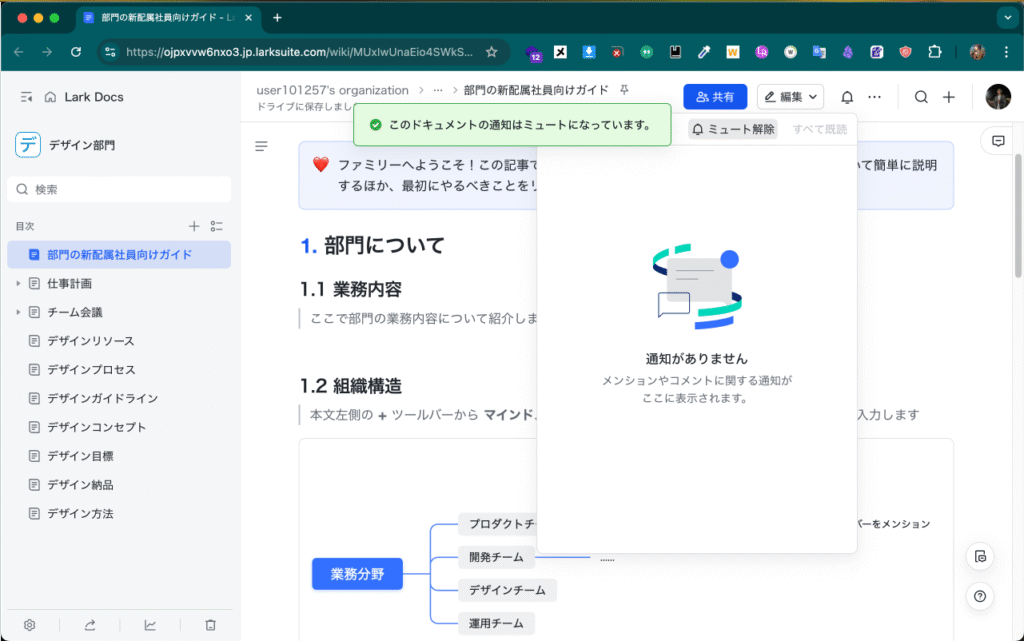
Task: Open the comments panel icon
Action: coord(997,141)
